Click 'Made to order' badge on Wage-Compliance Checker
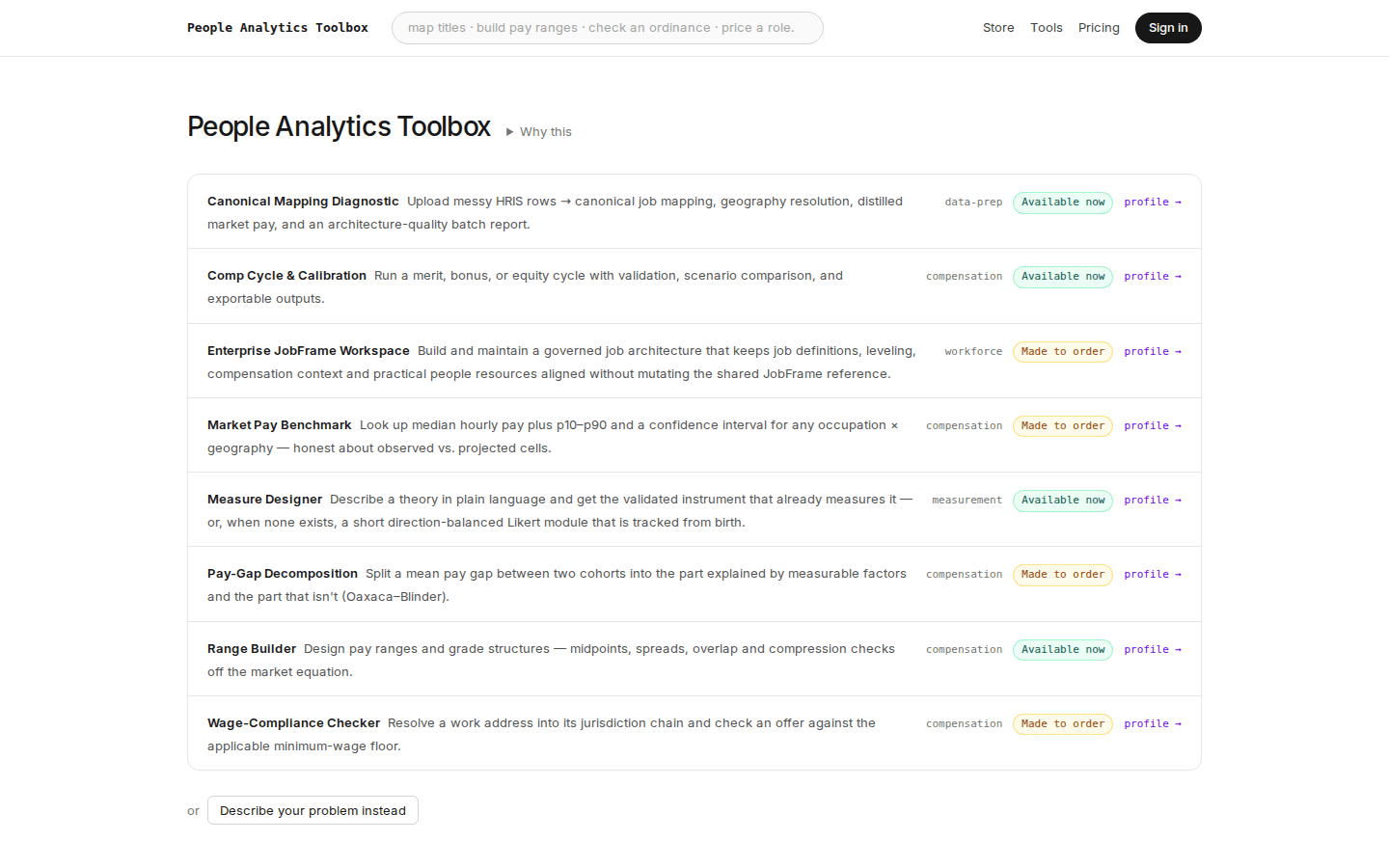 (x=1063, y=724)
